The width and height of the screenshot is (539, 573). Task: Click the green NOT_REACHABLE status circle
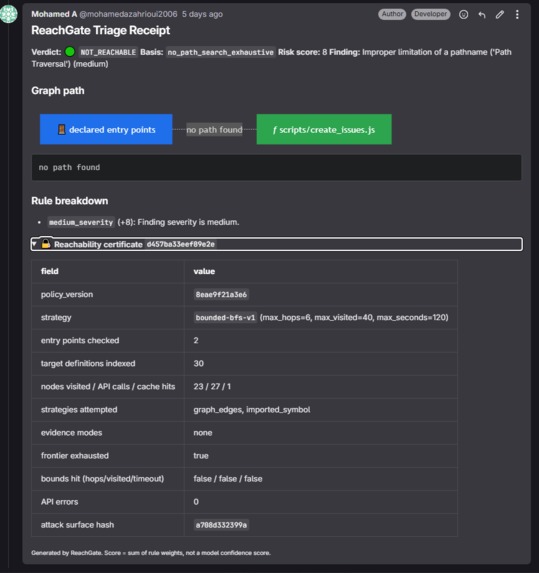pos(70,52)
